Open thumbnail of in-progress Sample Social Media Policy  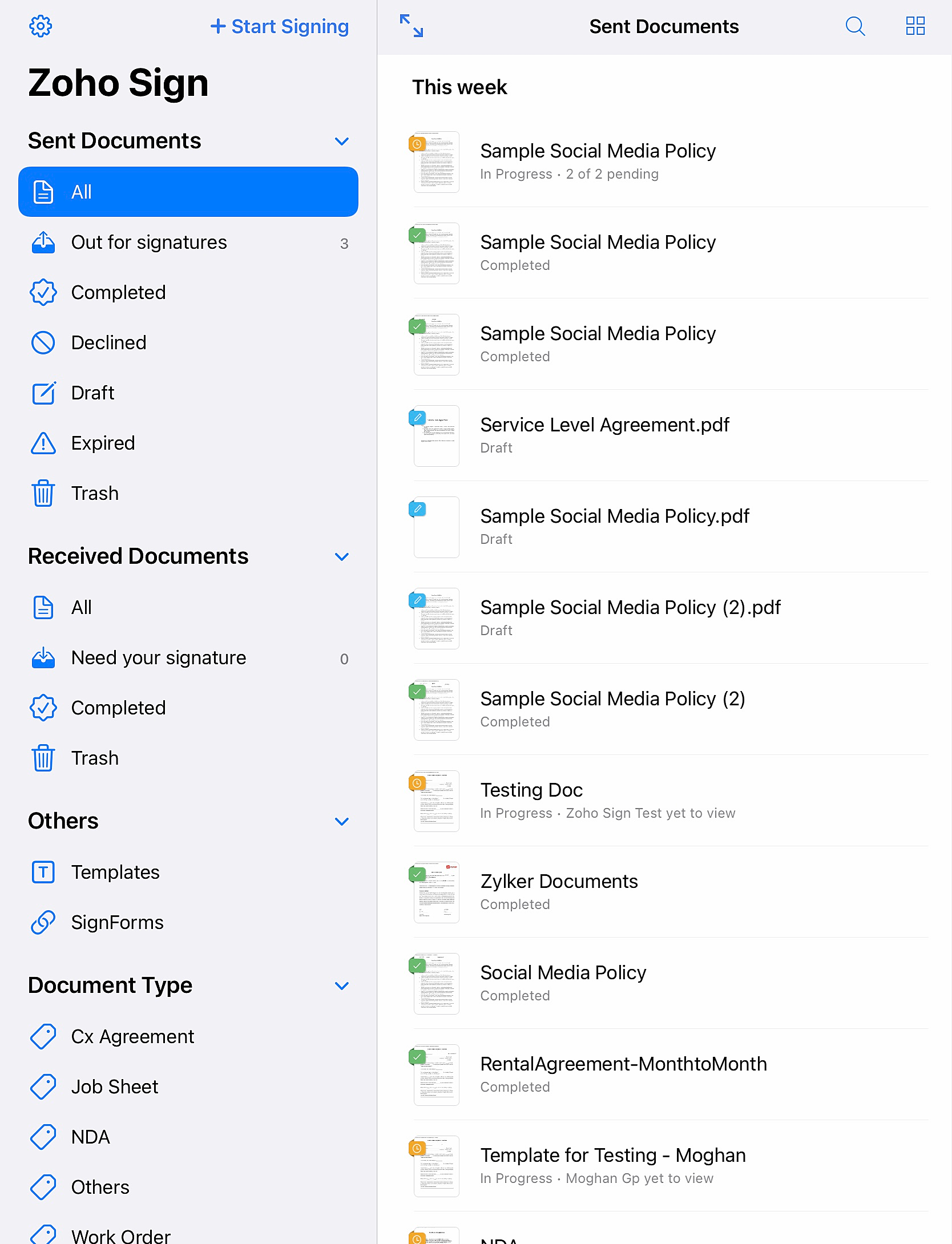pos(436,162)
